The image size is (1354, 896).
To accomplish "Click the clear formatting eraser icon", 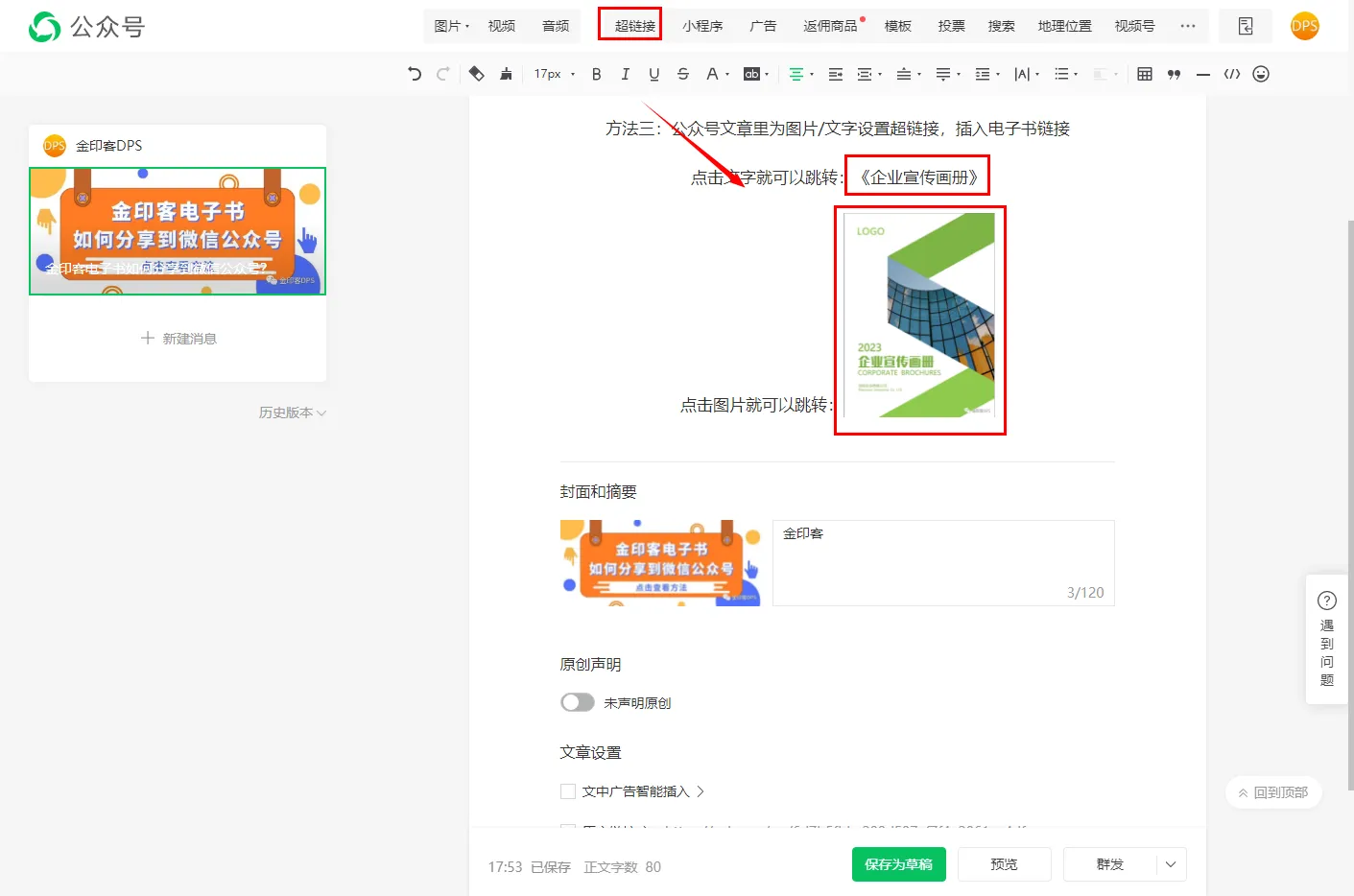I will [476, 74].
